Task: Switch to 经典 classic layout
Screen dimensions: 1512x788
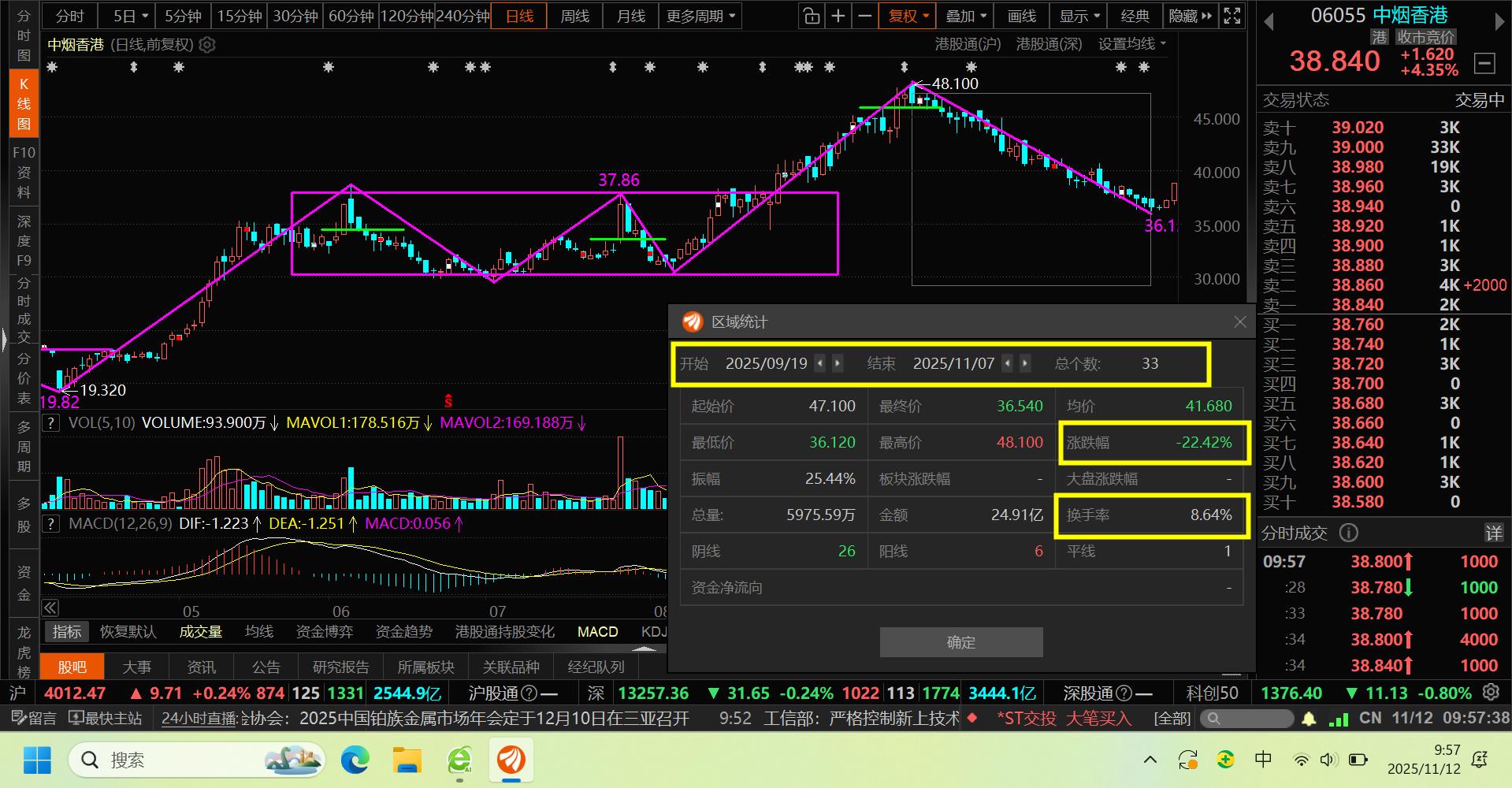Action: coord(1135,16)
